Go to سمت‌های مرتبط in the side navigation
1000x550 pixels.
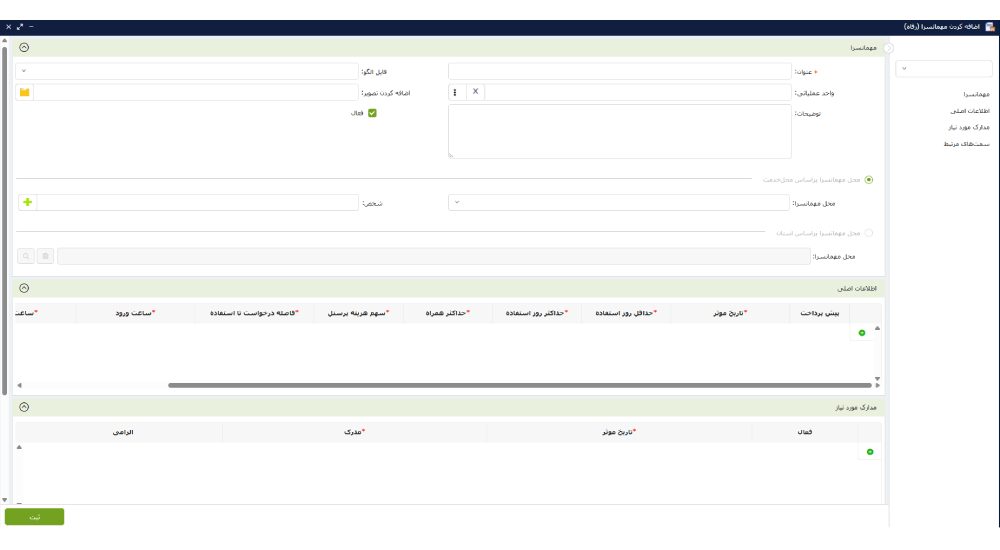tap(967, 144)
